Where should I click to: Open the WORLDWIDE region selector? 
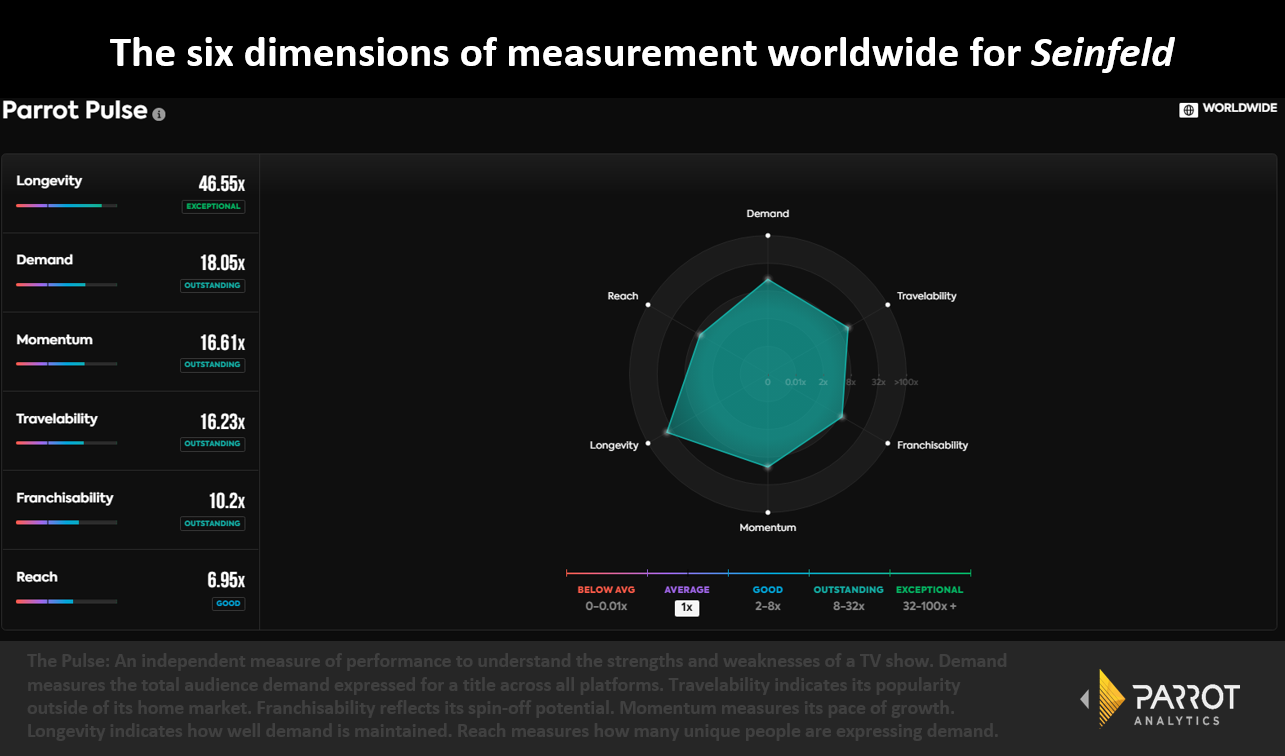coord(1229,109)
